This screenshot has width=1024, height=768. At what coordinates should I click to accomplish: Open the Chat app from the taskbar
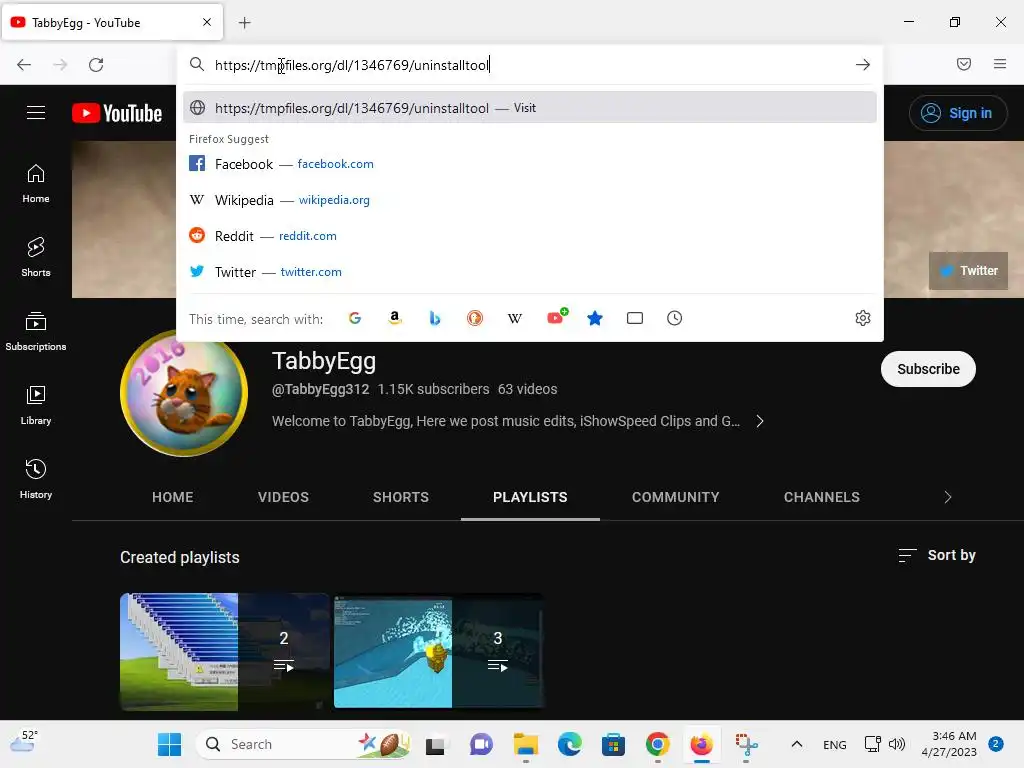(x=481, y=744)
